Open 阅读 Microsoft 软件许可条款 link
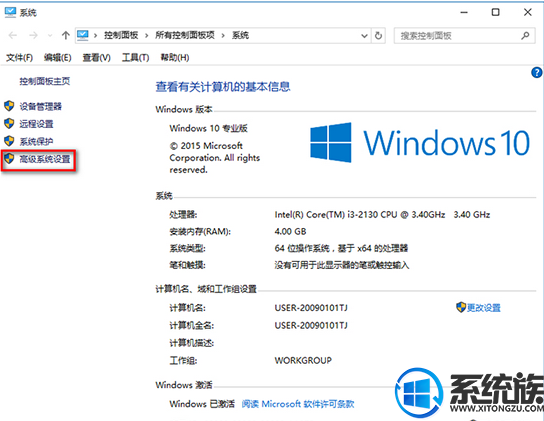544x421 pixels. [298, 404]
